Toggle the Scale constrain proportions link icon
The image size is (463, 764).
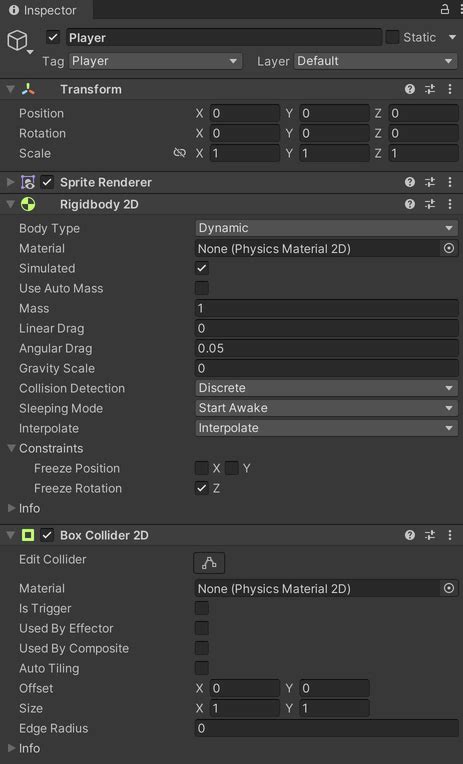(179, 153)
